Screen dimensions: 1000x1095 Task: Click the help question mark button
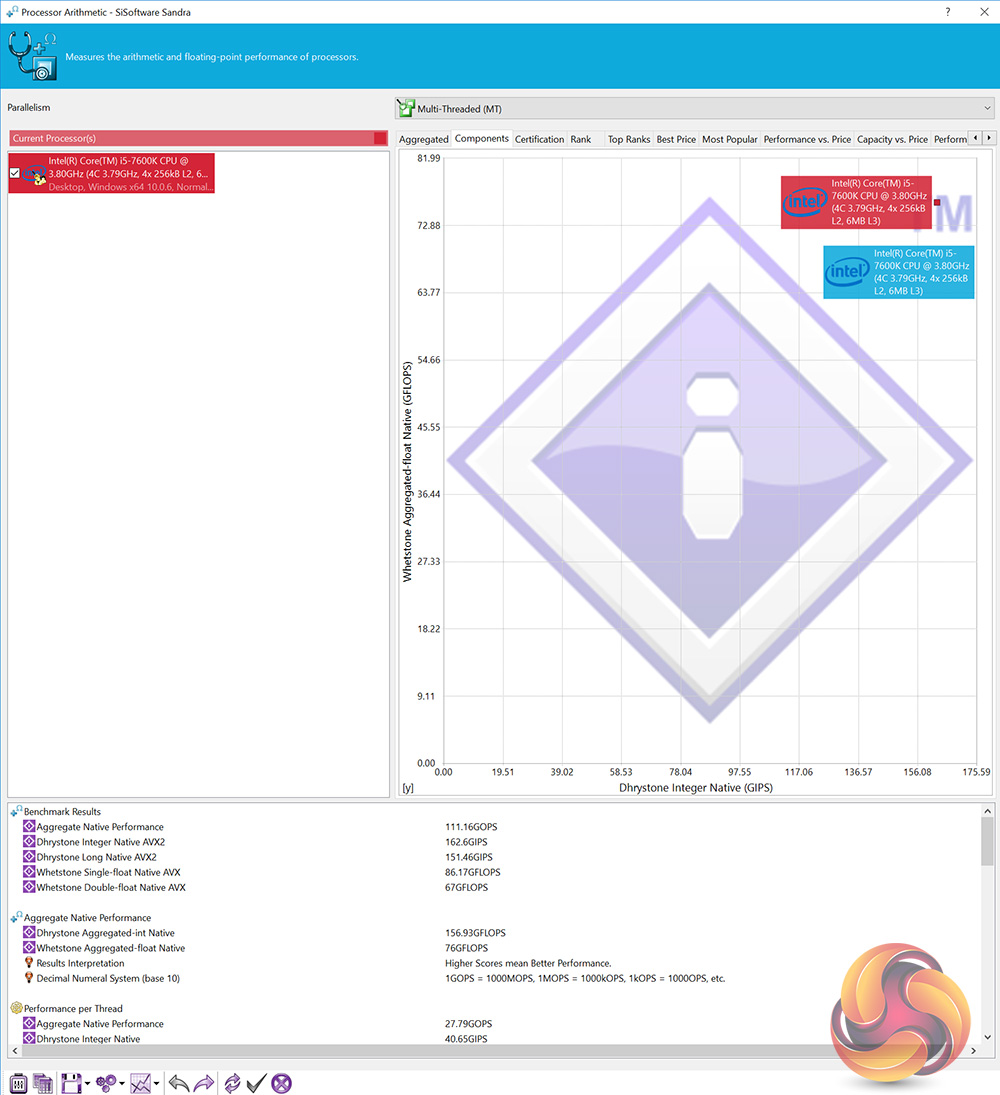click(x=948, y=12)
